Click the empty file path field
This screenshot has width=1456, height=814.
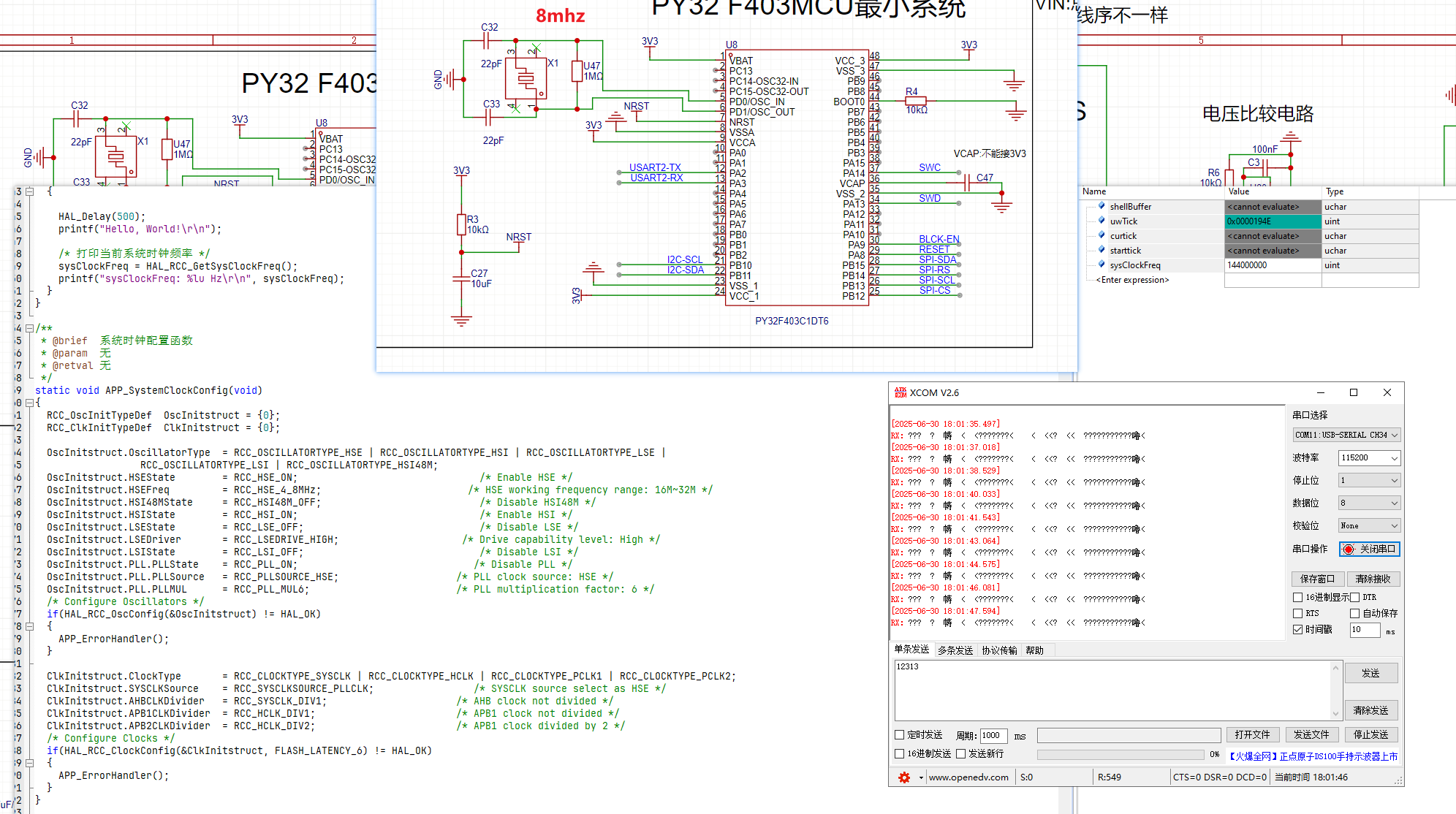(1129, 735)
